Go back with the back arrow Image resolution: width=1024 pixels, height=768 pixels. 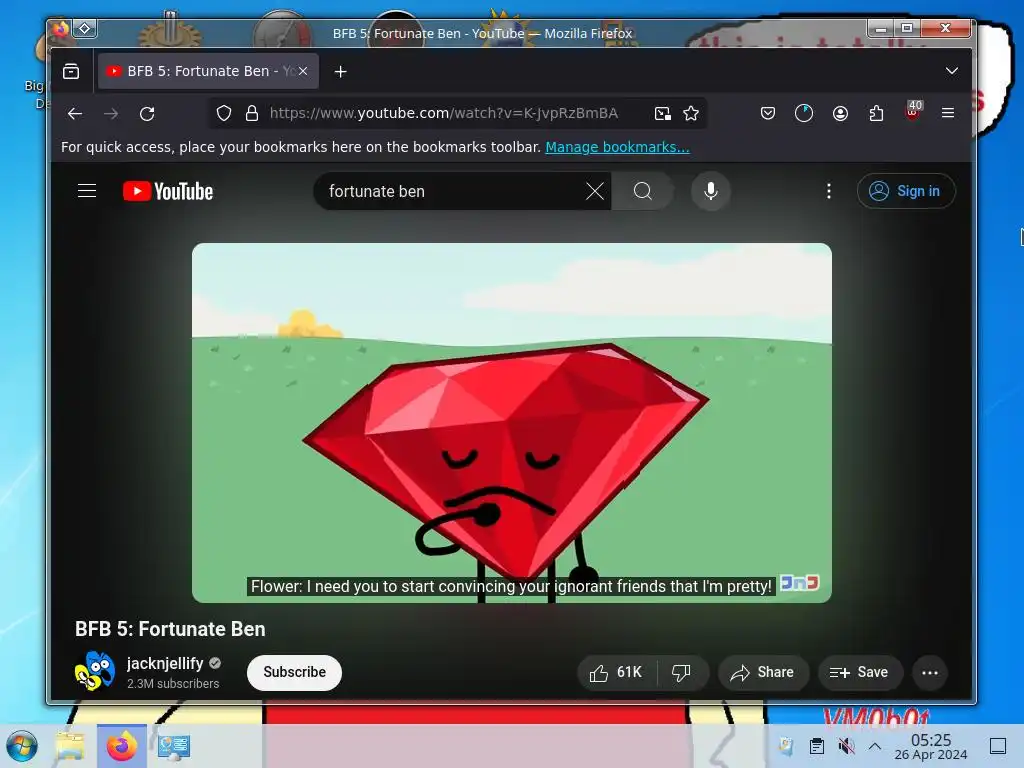75,114
